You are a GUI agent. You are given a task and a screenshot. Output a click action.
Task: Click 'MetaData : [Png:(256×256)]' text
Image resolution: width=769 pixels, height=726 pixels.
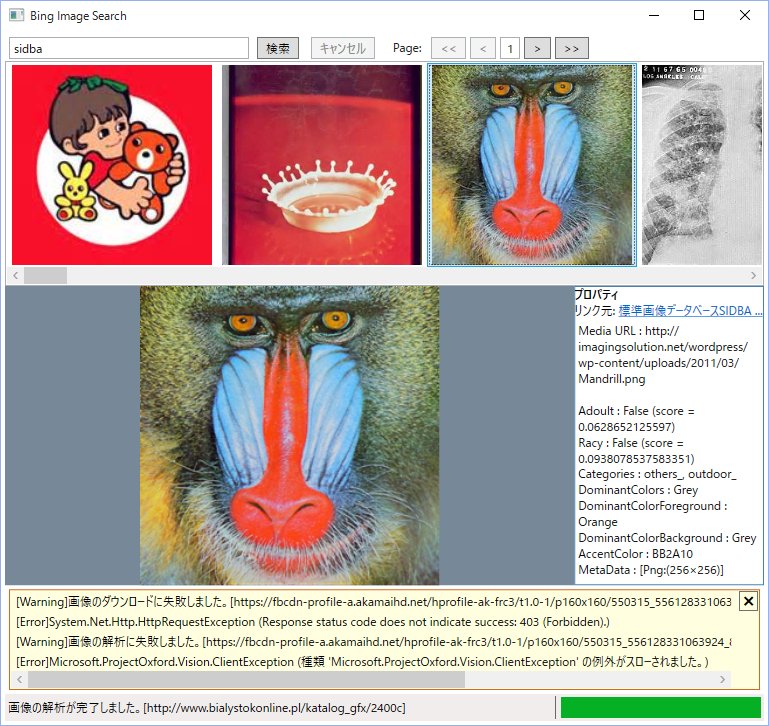[x=650, y=570]
